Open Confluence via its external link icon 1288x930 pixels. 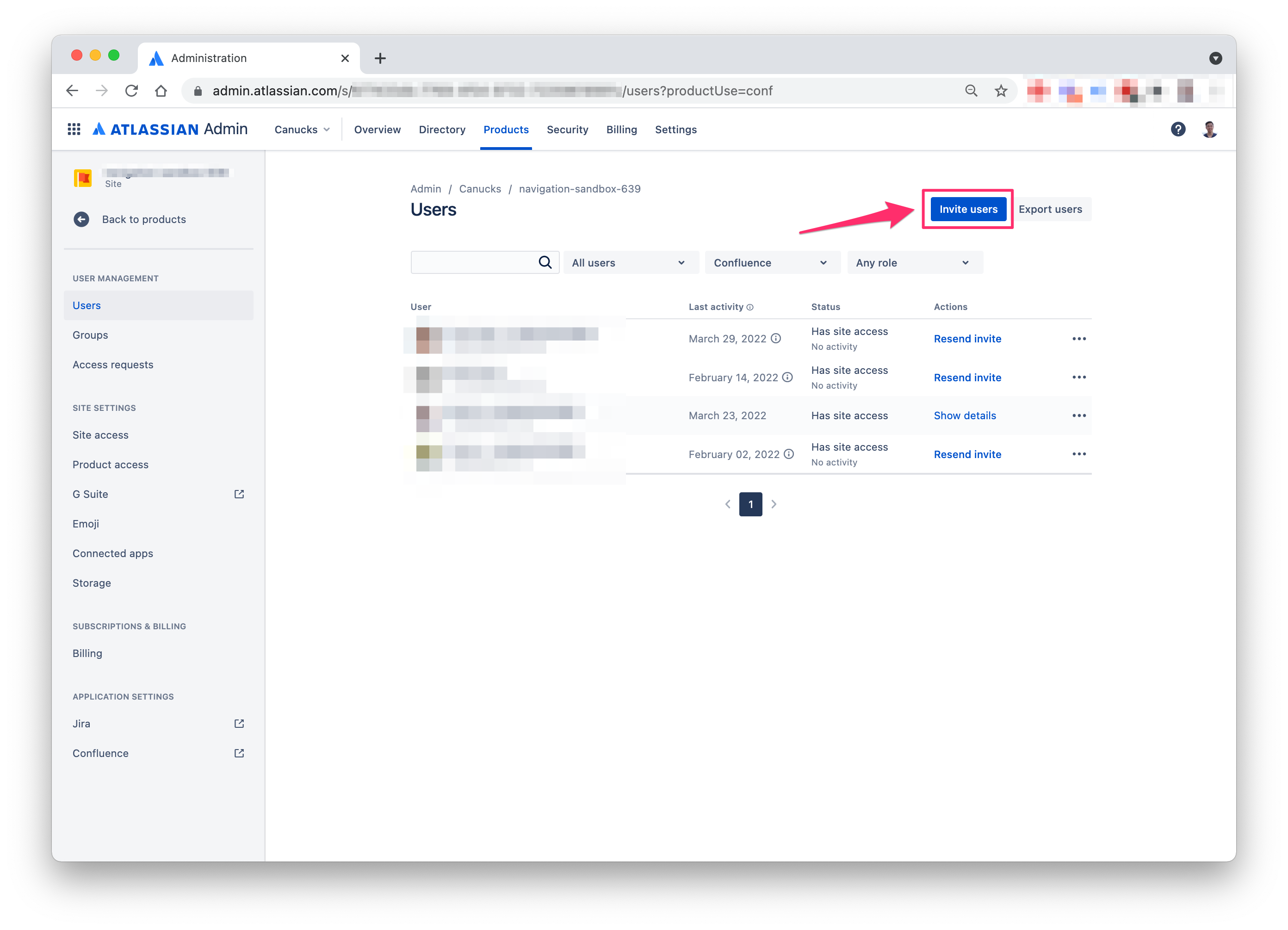pyautogui.click(x=239, y=753)
